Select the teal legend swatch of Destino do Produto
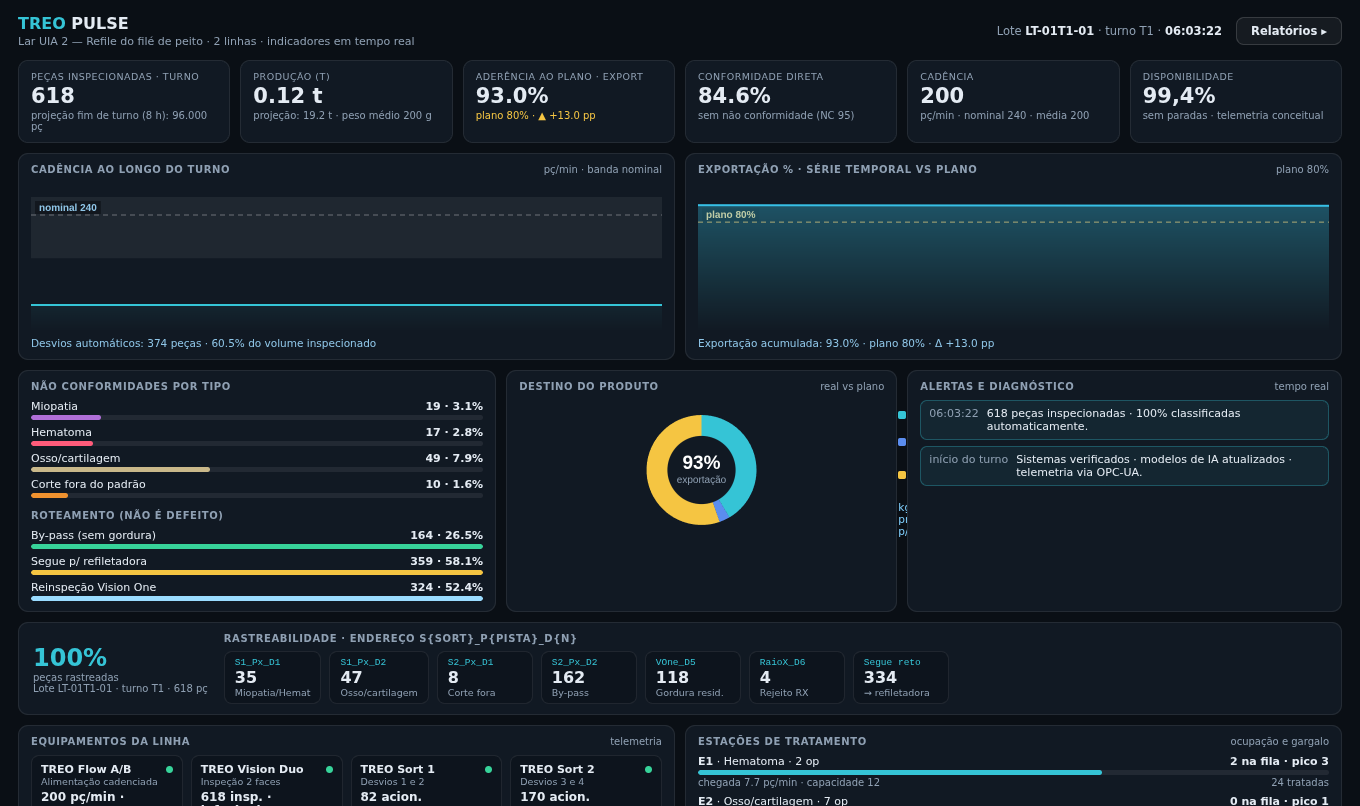This screenshot has width=1360, height=806. click(902, 415)
